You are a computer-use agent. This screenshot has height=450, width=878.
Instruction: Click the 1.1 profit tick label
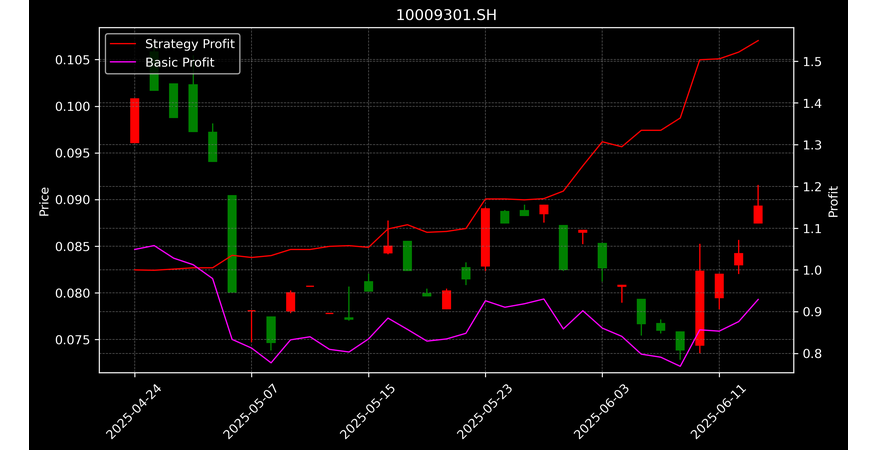811,228
